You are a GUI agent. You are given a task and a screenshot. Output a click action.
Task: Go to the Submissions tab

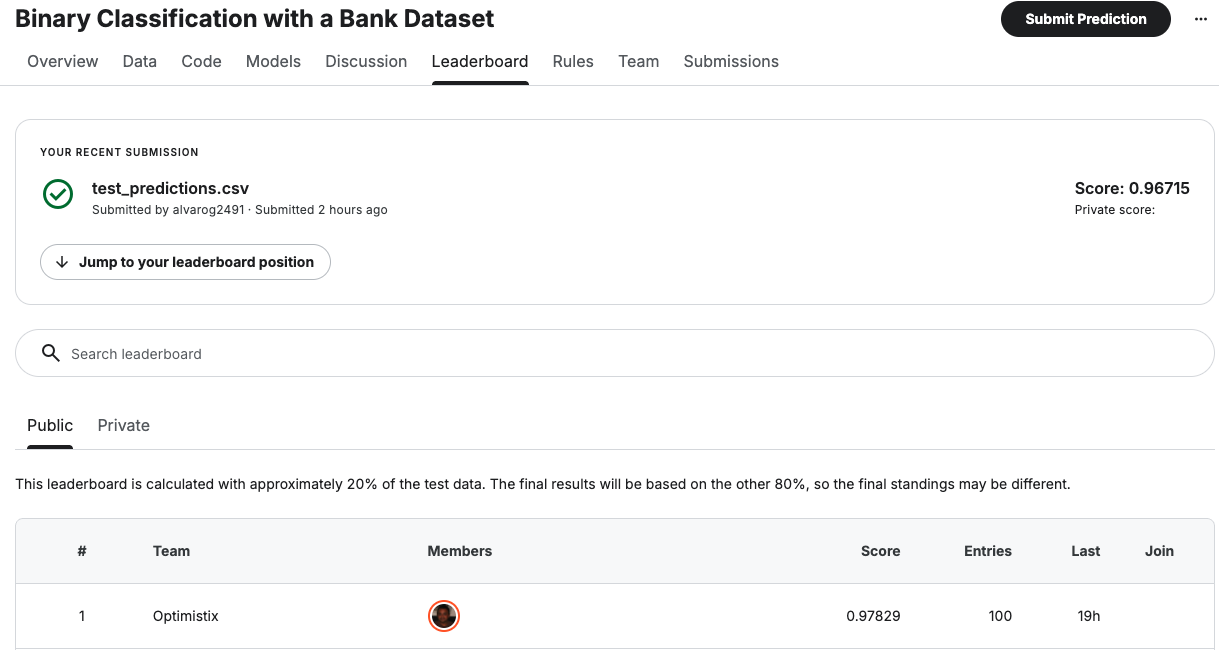(x=731, y=61)
